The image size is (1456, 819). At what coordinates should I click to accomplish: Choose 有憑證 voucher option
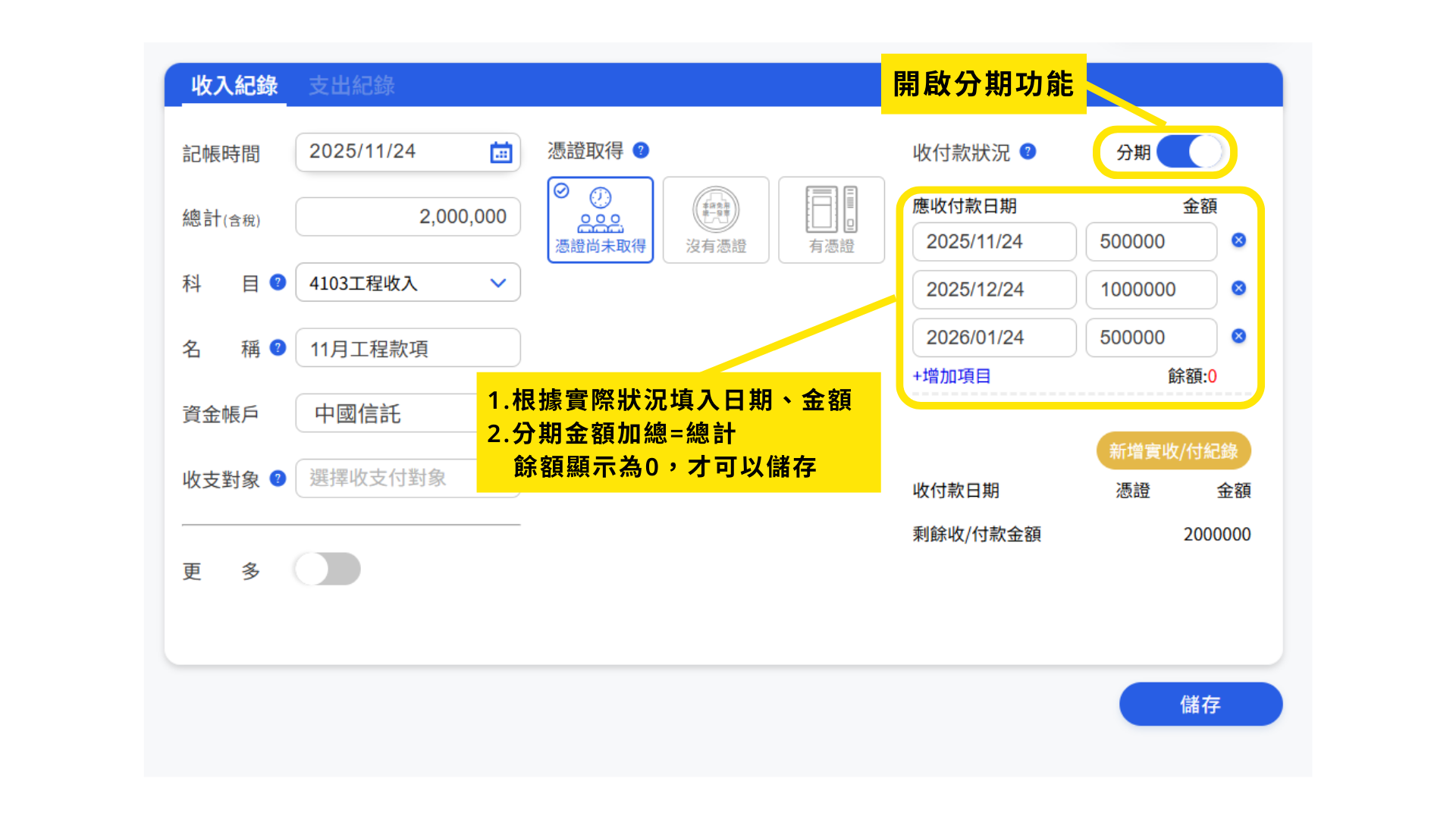tap(831, 220)
